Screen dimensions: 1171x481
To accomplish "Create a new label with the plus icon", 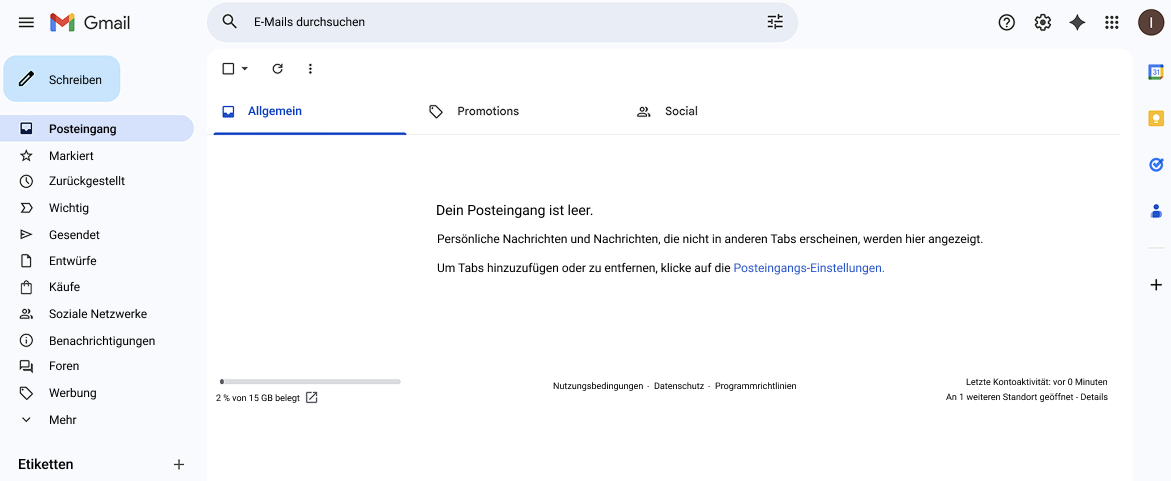I will tap(178, 465).
